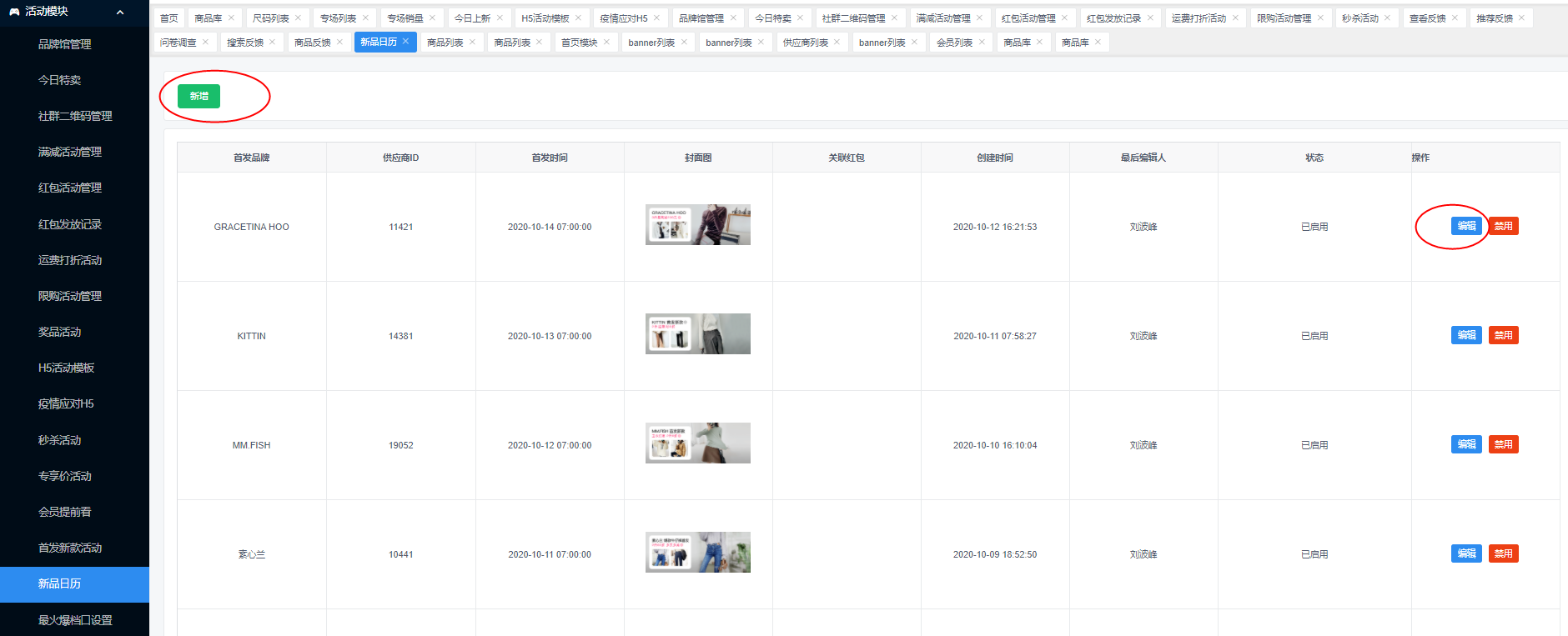Close the active 新品日历 tab

pos(406,41)
